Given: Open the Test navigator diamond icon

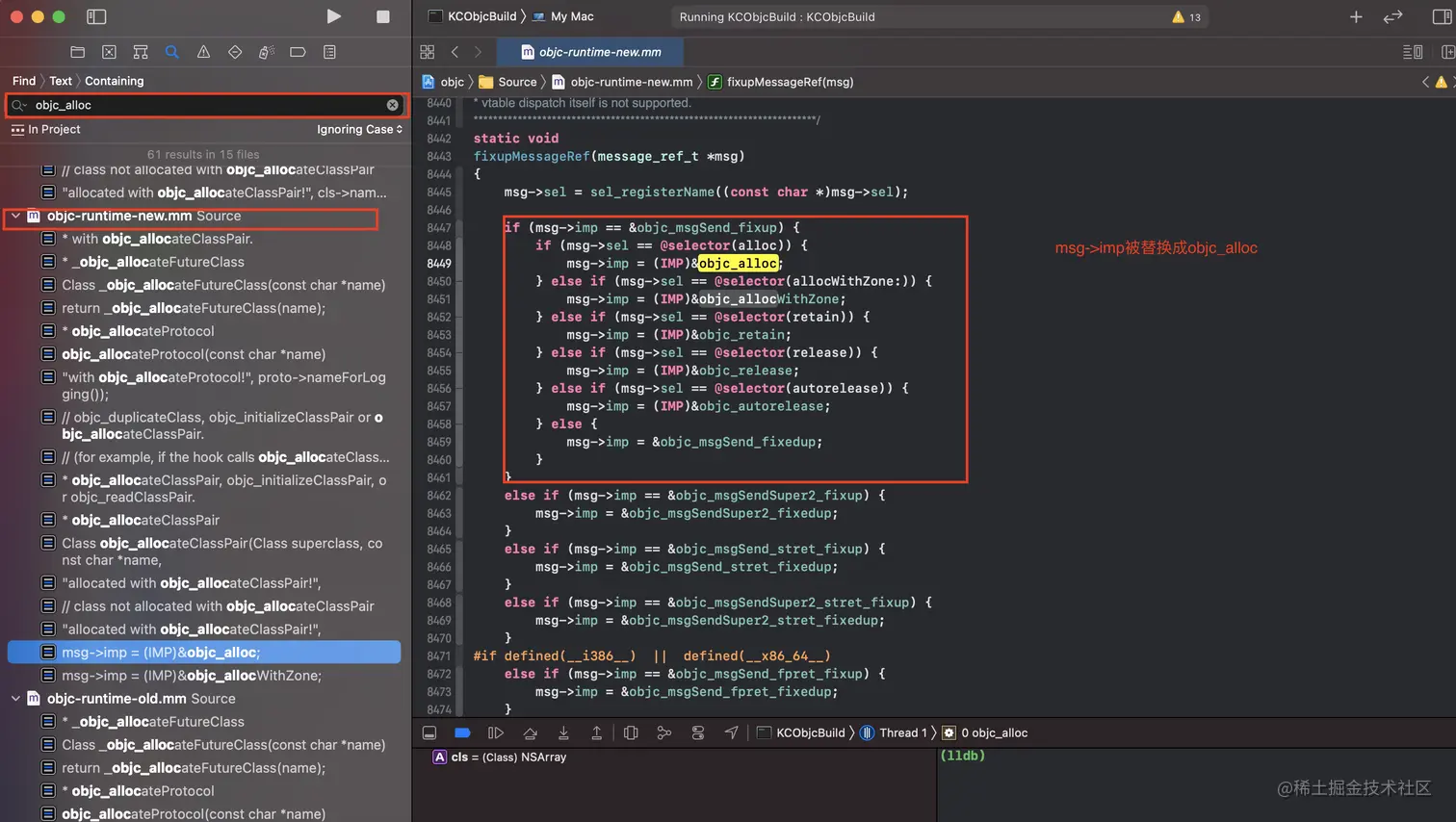Looking at the screenshot, I should click(x=235, y=52).
